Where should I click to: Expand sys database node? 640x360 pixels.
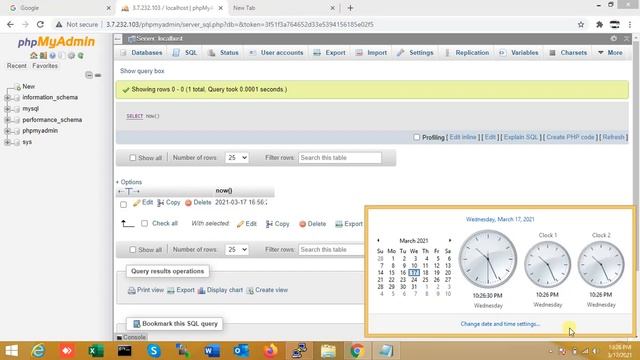click(x=7, y=142)
